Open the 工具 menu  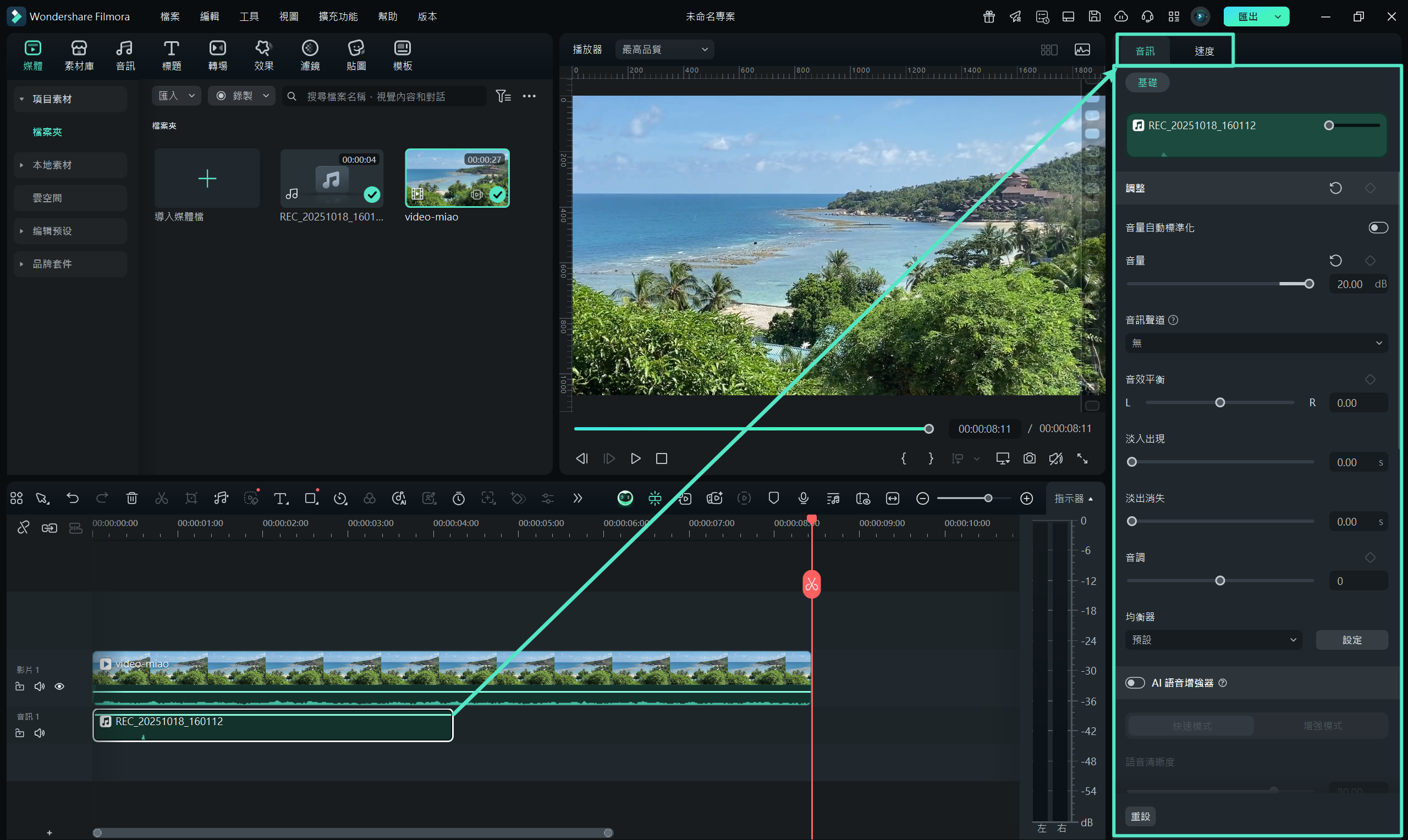click(x=249, y=16)
